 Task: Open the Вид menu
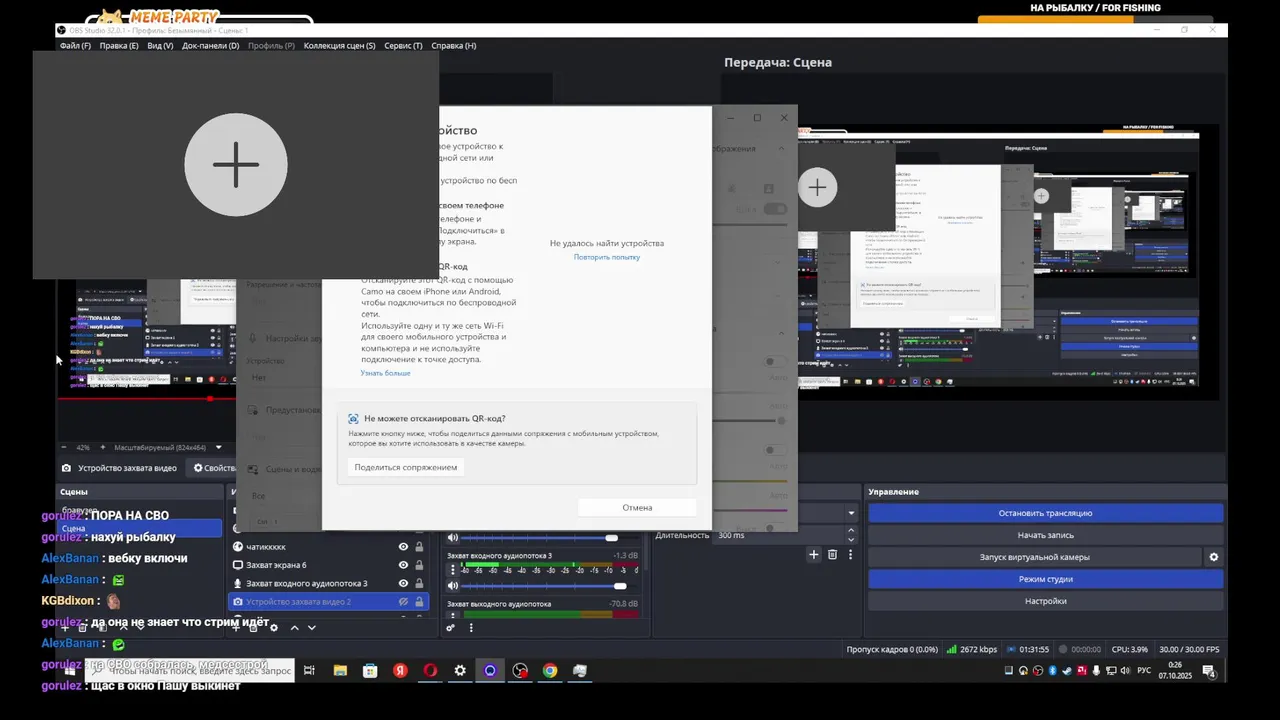coord(160,46)
